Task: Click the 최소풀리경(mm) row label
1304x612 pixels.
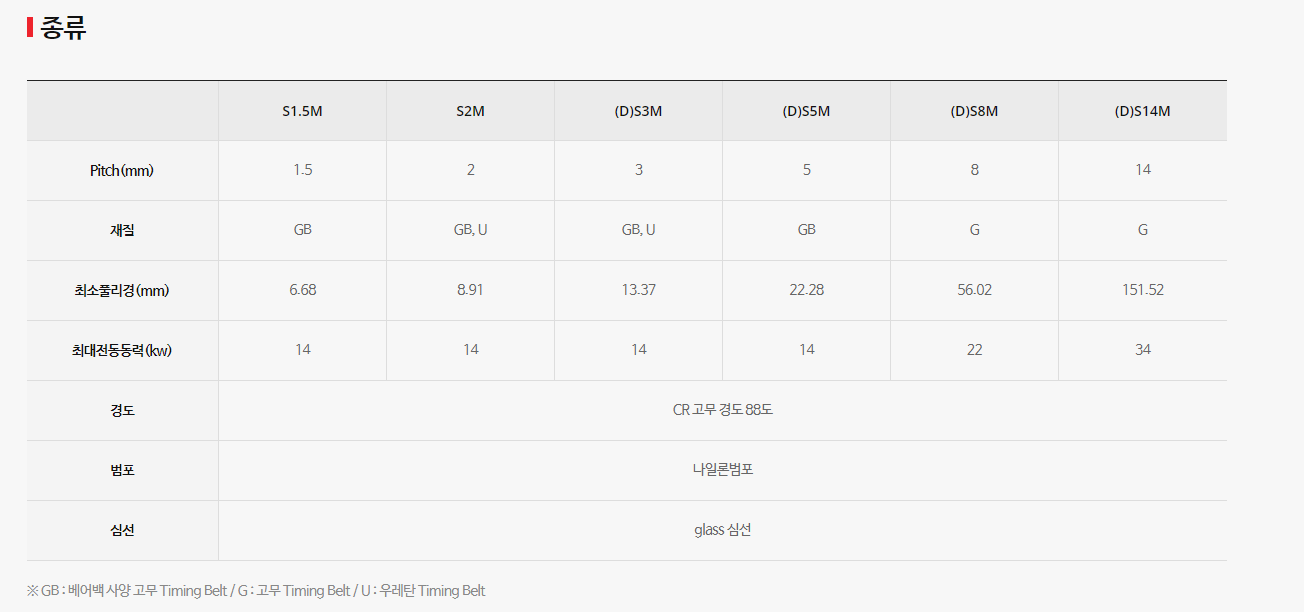Action: click(x=122, y=290)
